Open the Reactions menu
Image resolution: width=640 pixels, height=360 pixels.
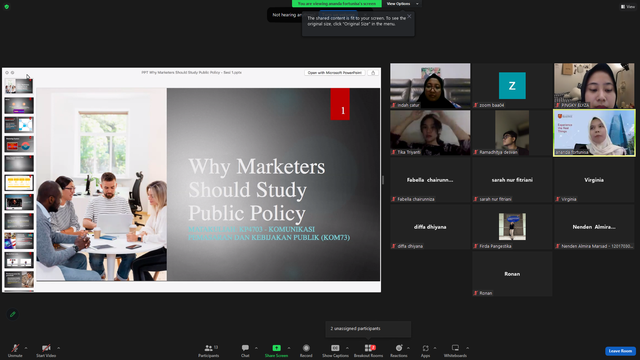tap(399, 350)
